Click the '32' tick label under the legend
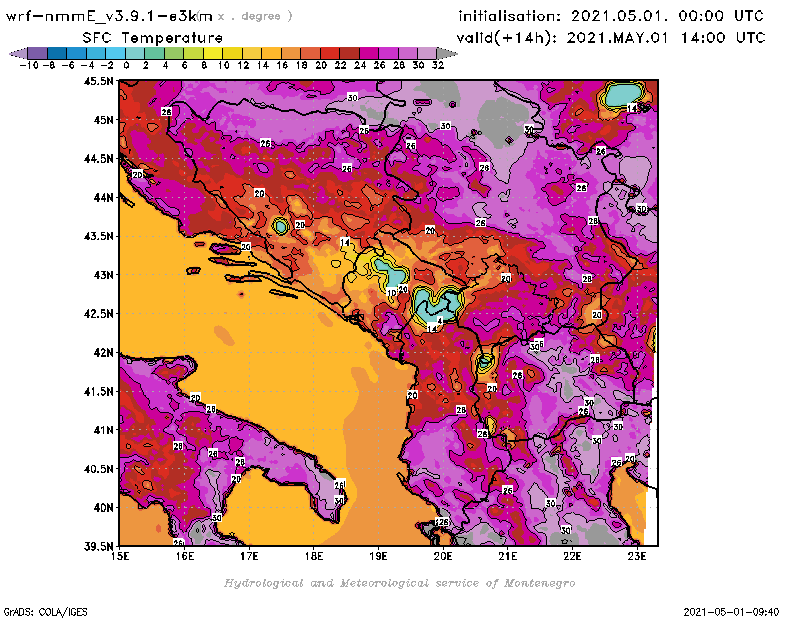Screen dimensions: 800x618 pyautogui.click(x=438, y=65)
